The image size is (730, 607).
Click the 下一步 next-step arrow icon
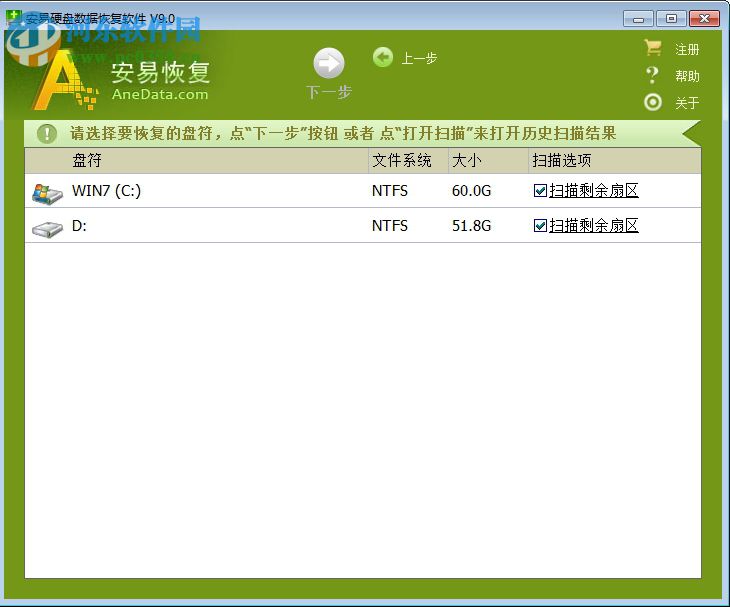tap(329, 63)
